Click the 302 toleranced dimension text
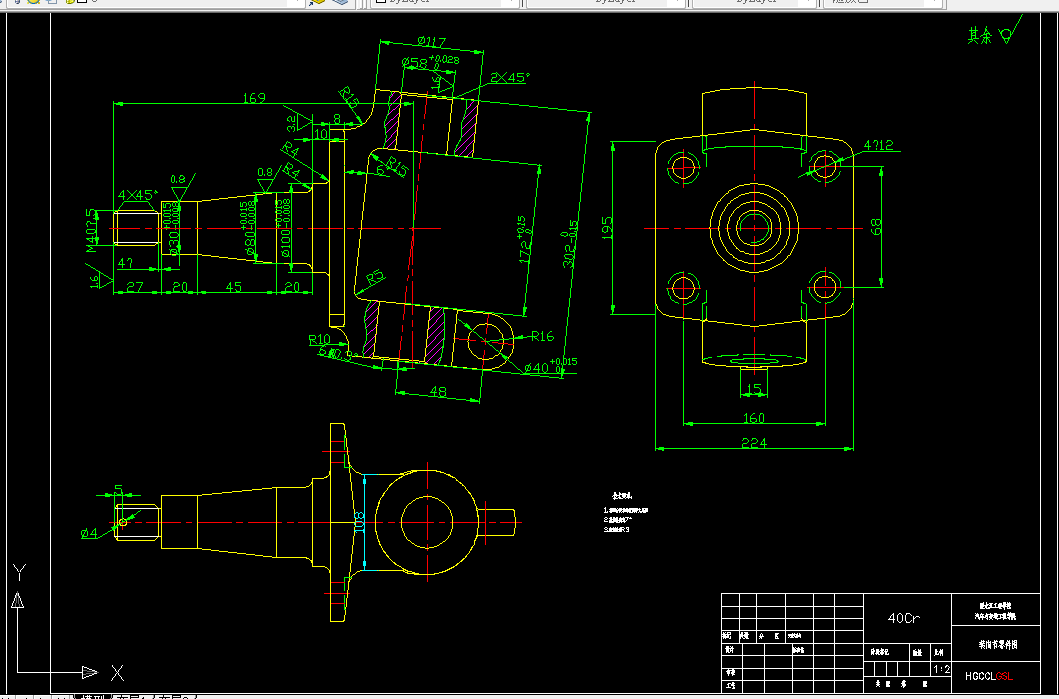The width and height of the screenshot is (1059, 699). [570, 244]
